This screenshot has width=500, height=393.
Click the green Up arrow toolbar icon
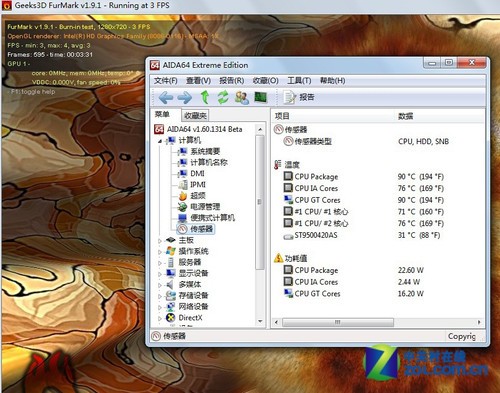pyautogui.click(x=205, y=97)
